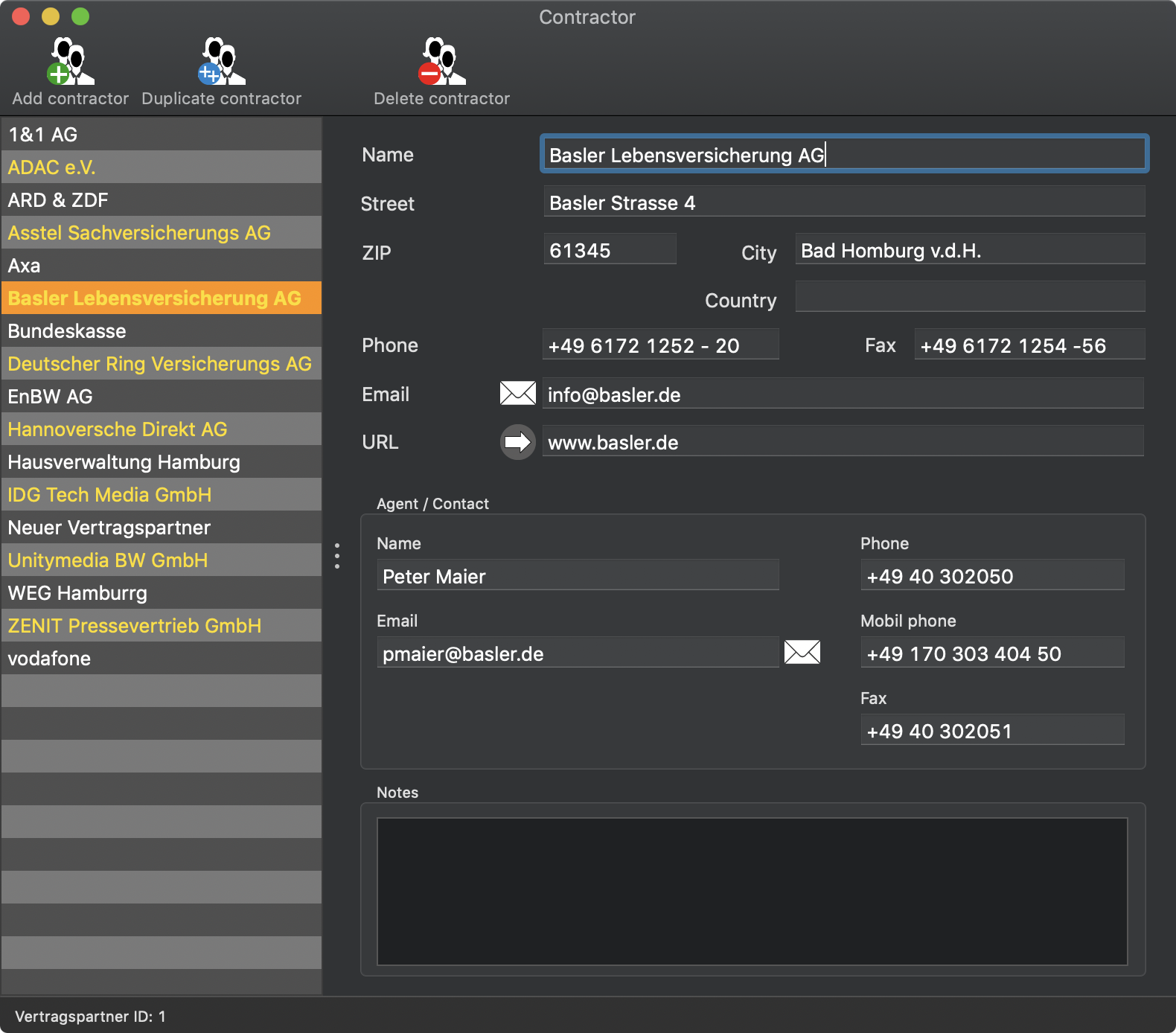Click agent Name field Peter Maier
The image size is (1176, 1033).
pos(578,575)
